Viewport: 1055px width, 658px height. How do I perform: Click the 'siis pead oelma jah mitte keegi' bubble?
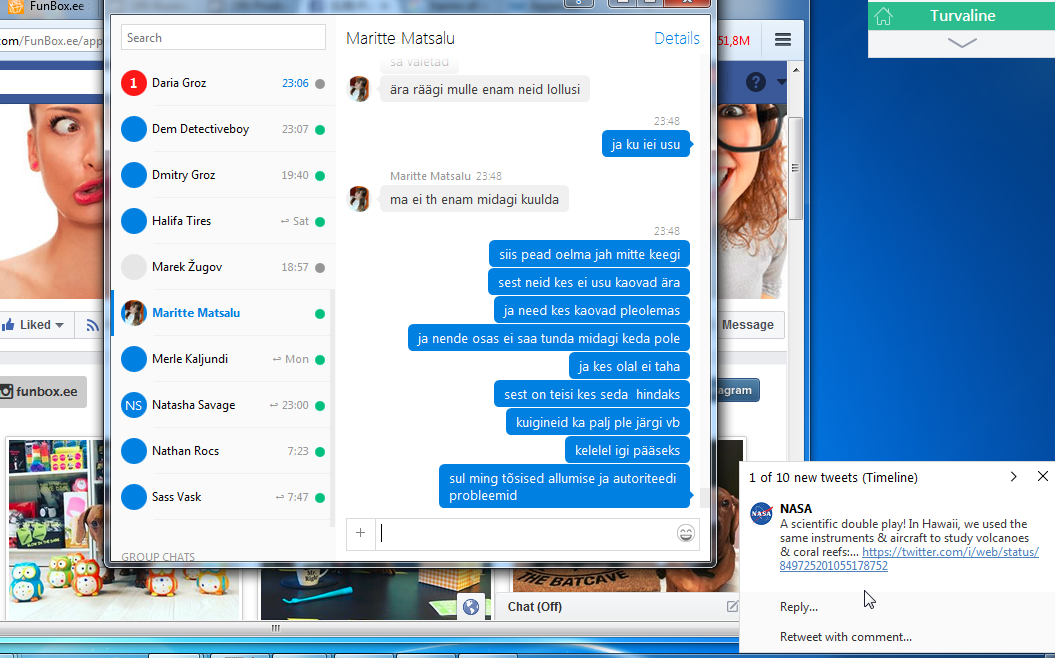click(589, 254)
